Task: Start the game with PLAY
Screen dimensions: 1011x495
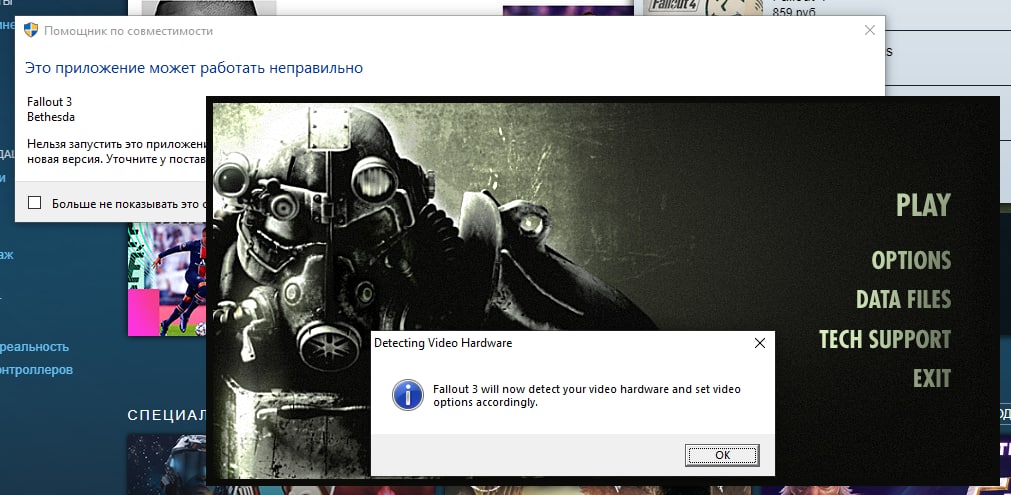Action: tap(923, 205)
